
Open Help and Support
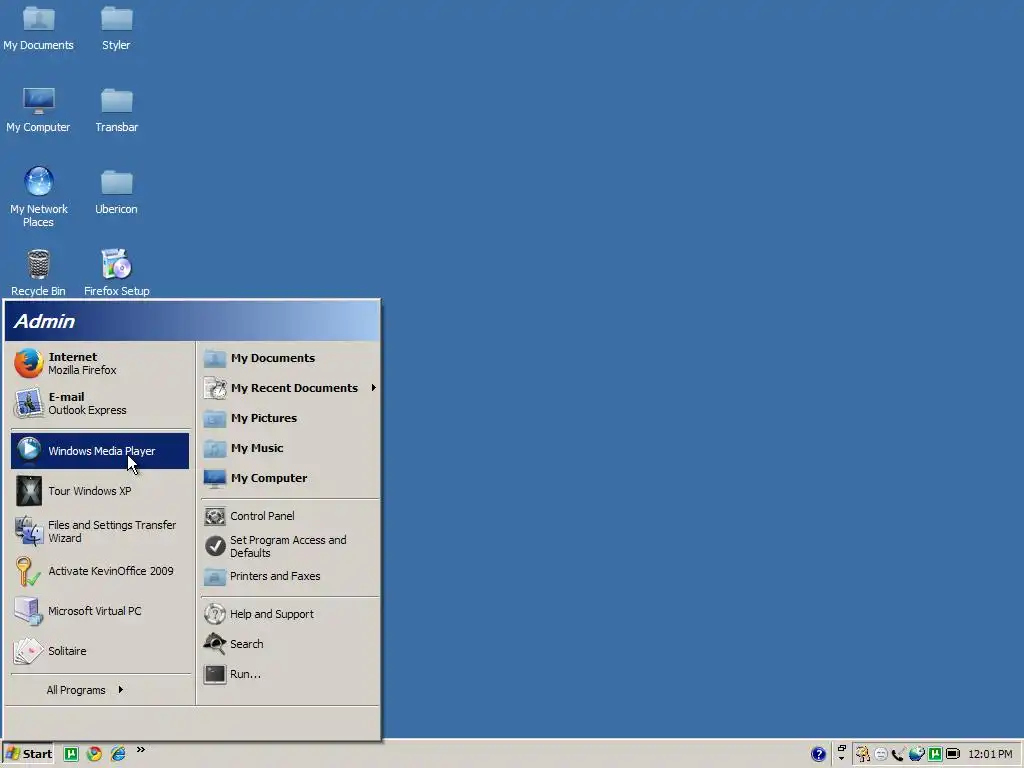pos(290,614)
